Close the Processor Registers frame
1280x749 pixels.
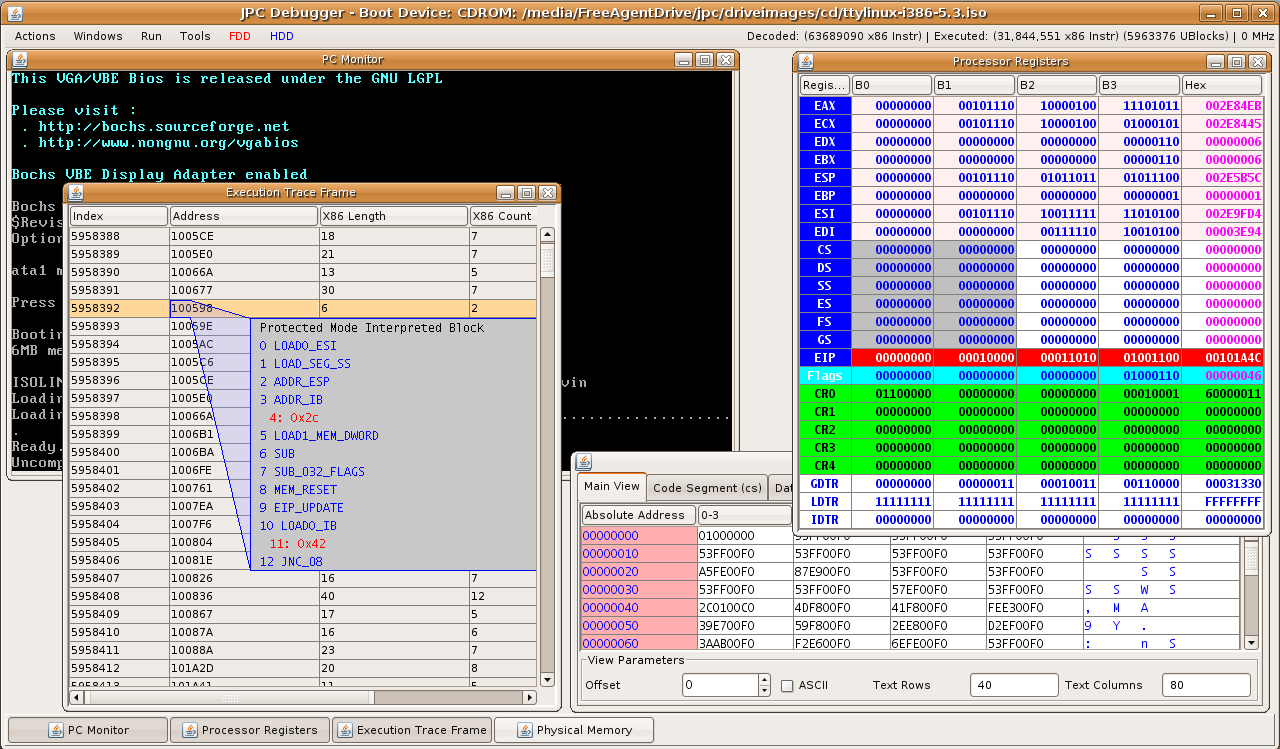[x=1258, y=62]
